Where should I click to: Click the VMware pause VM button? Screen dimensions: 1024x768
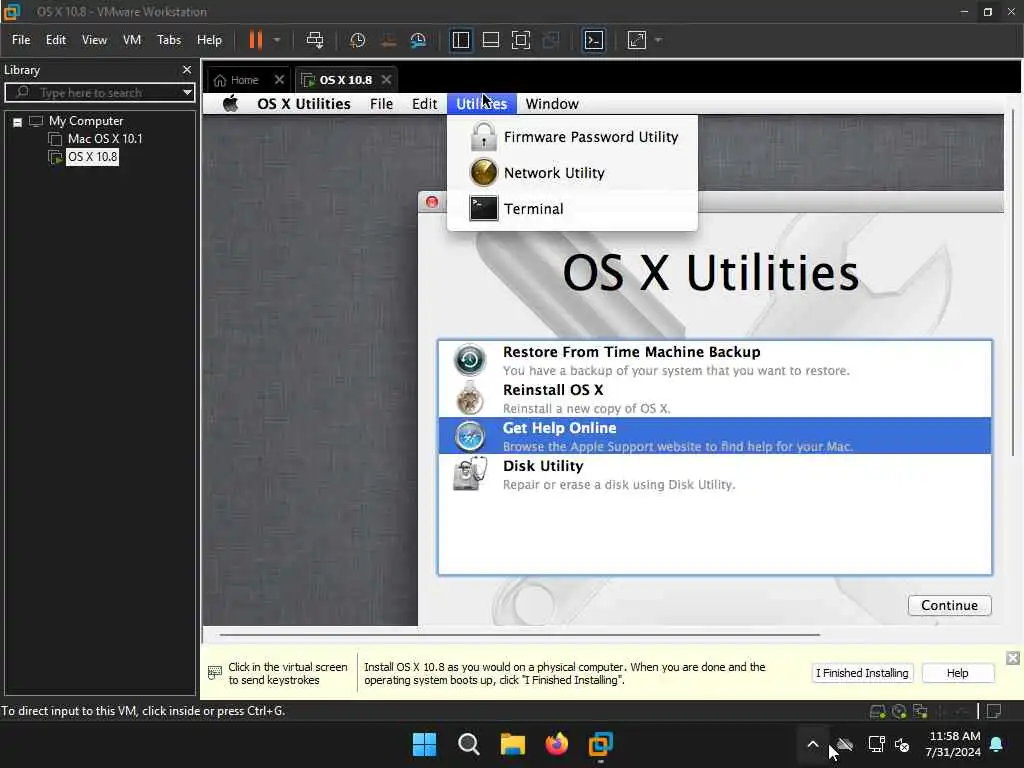[255, 40]
